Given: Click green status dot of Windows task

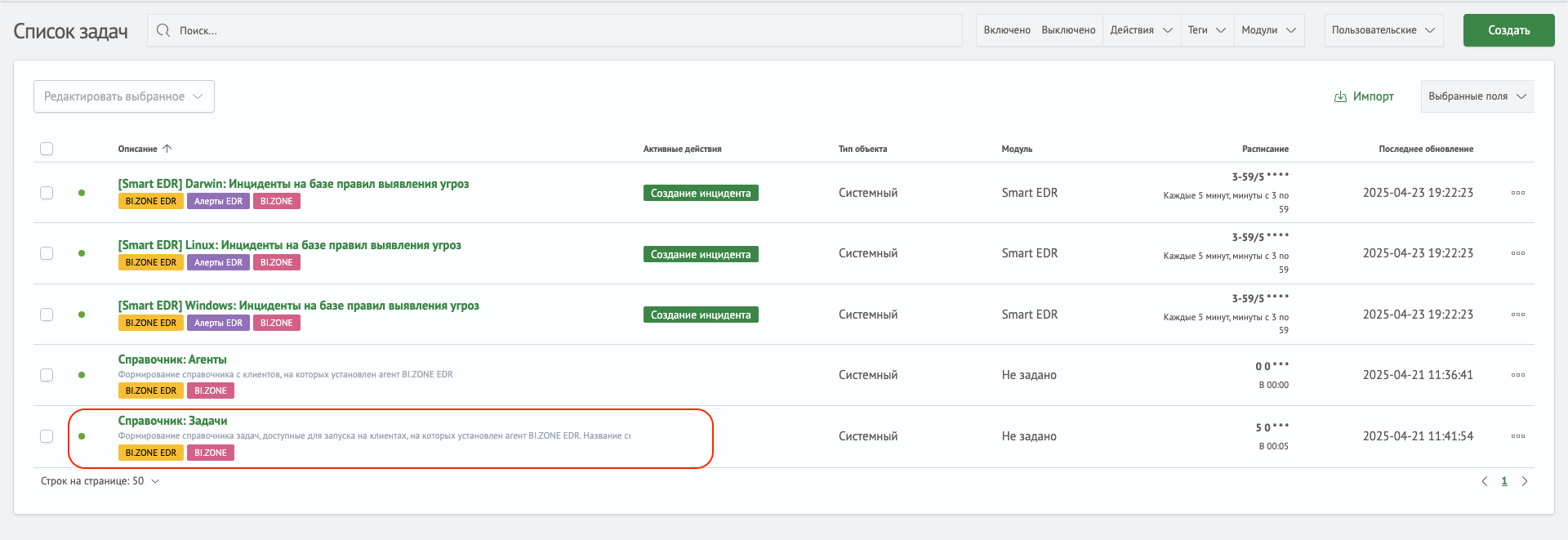Looking at the screenshot, I should click(x=82, y=315).
